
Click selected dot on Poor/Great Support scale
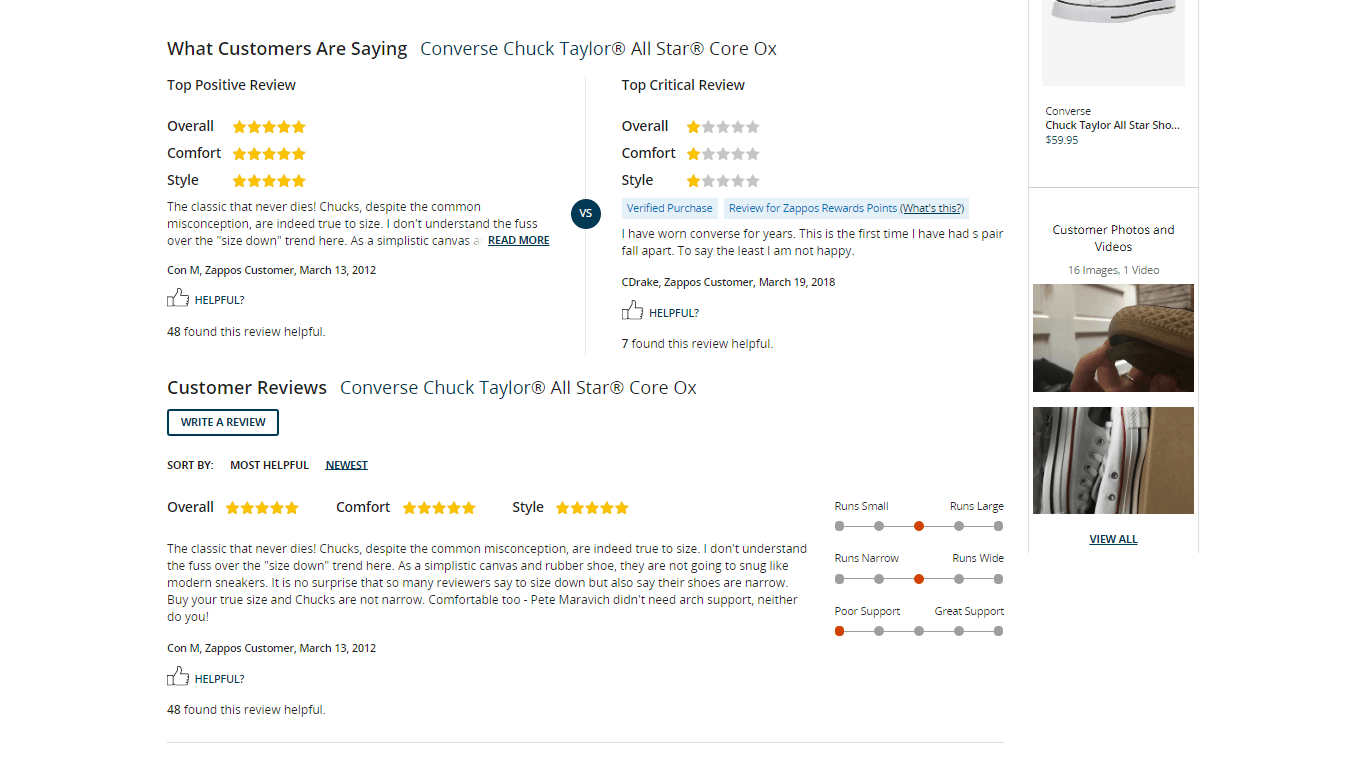[x=840, y=631]
